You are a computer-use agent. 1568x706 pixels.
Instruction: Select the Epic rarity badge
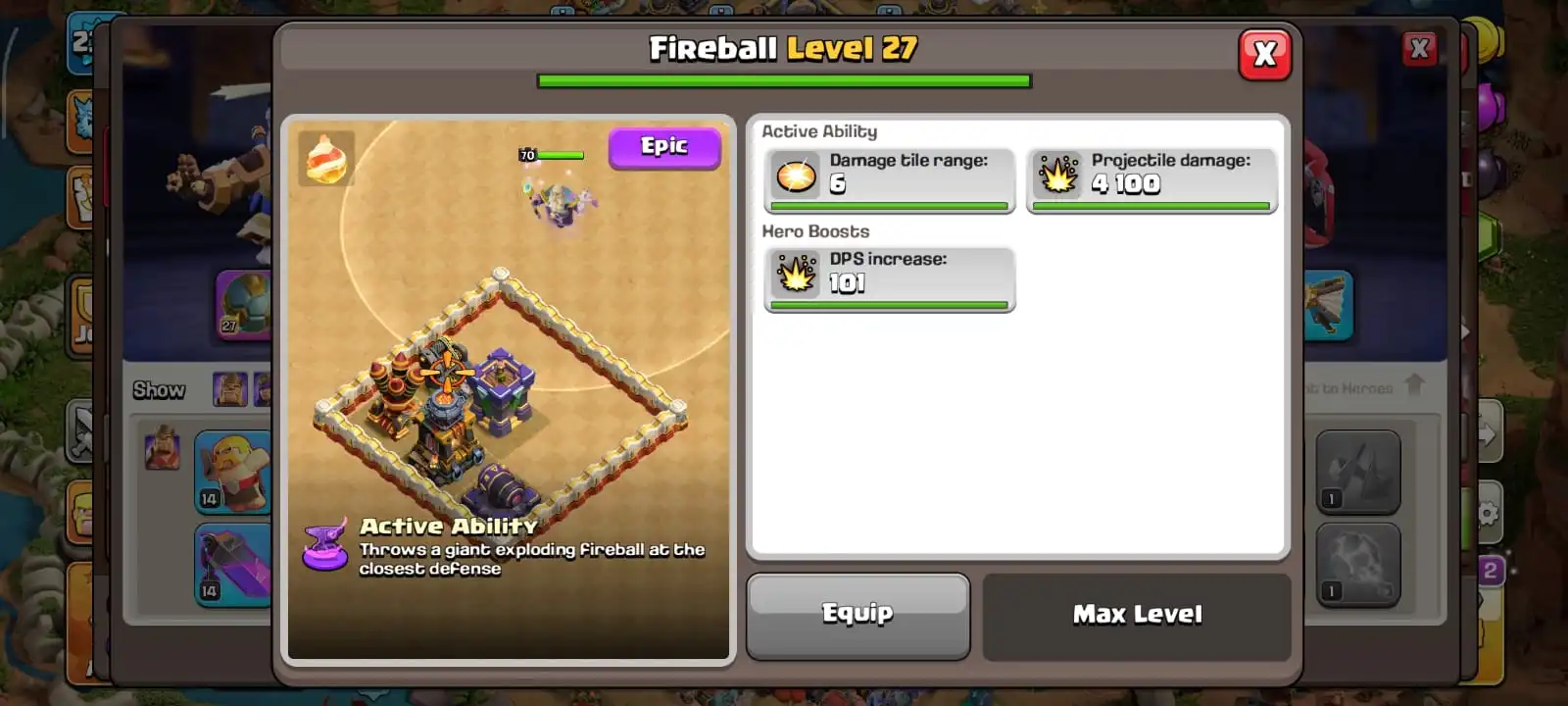pyautogui.click(x=664, y=147)
